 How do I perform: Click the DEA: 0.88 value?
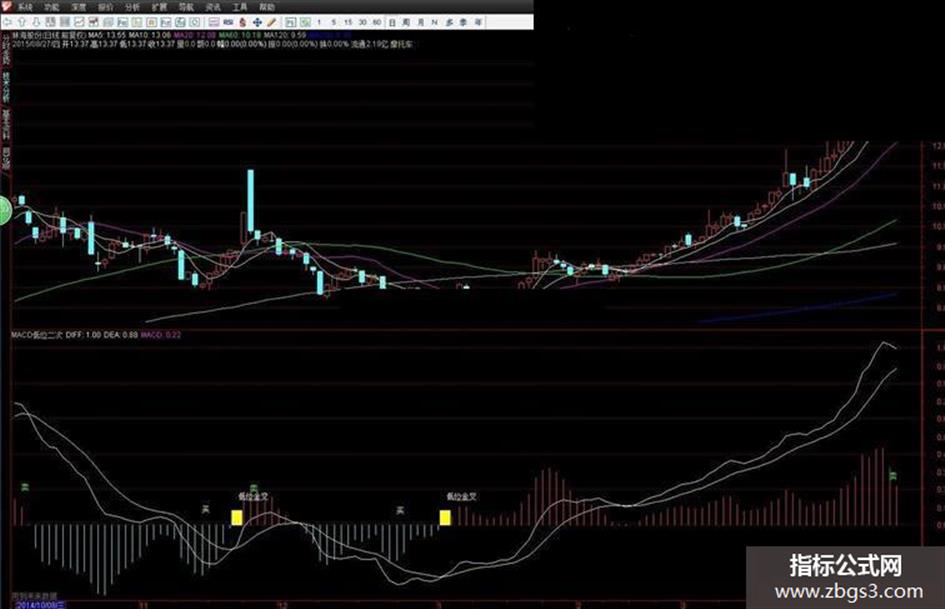pos(121,335)
